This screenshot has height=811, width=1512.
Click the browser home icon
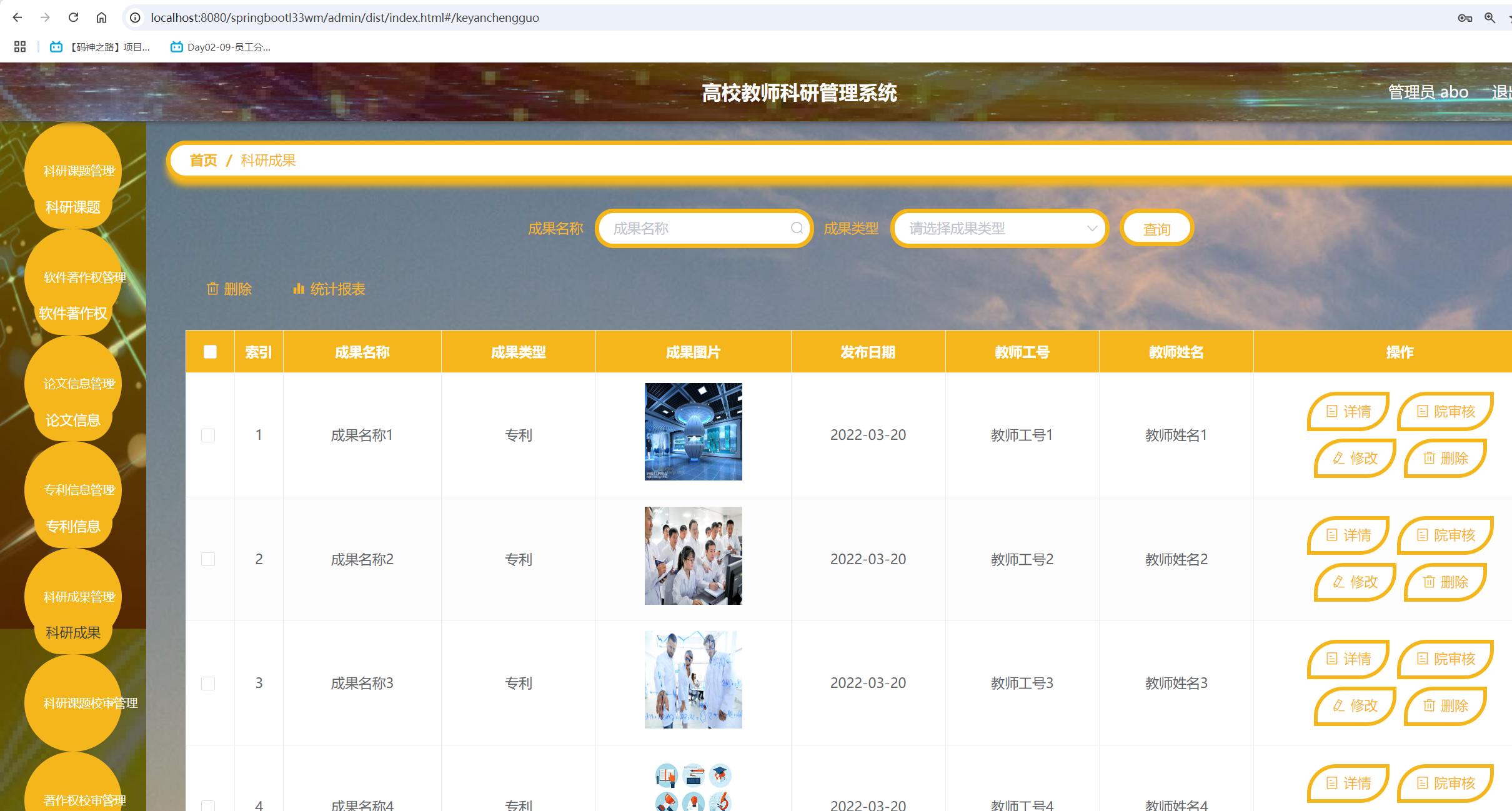click(x=101, y=17)
